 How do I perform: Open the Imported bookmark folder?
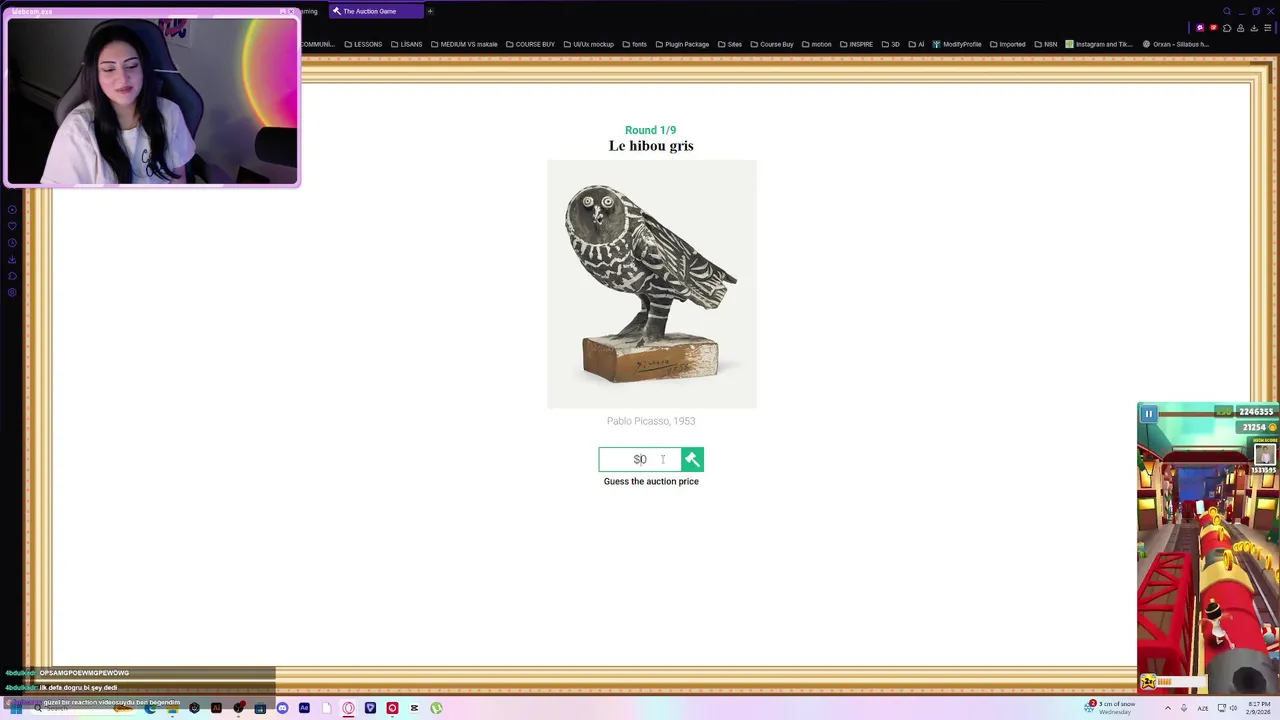(1007, 44)
